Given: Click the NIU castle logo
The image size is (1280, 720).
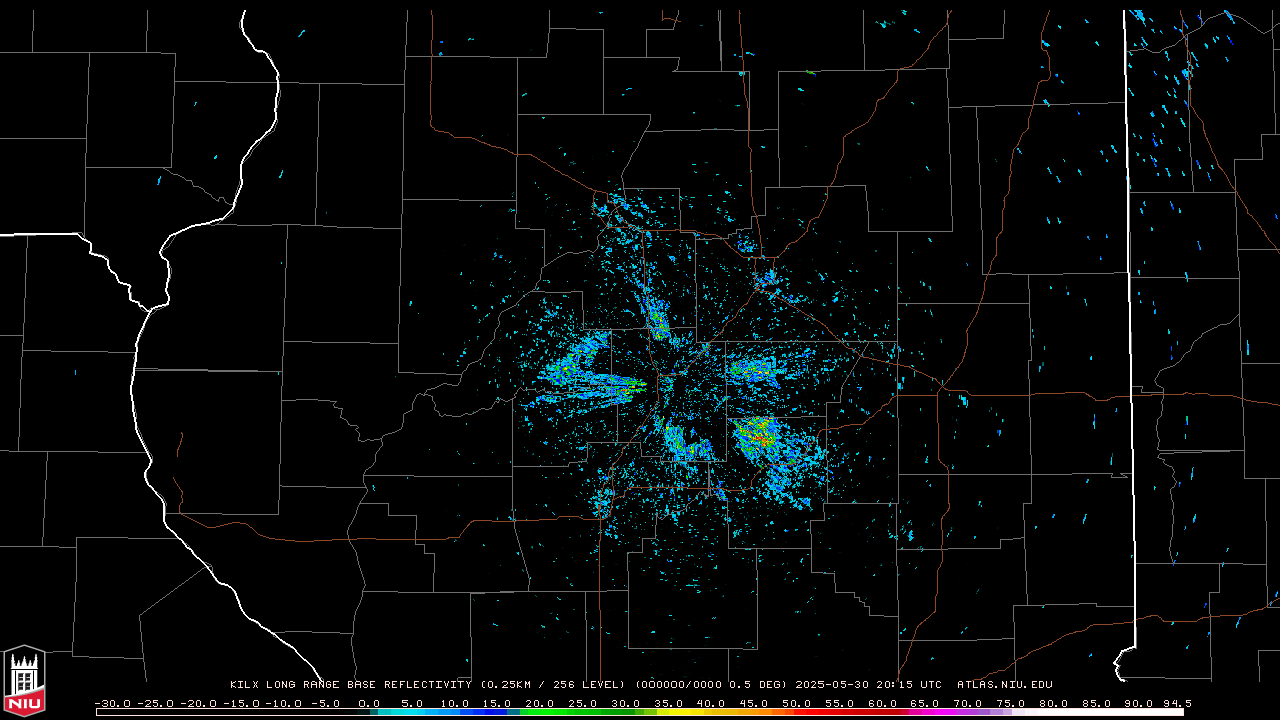Looking at the screenshot, I should (x=24, y=680).
